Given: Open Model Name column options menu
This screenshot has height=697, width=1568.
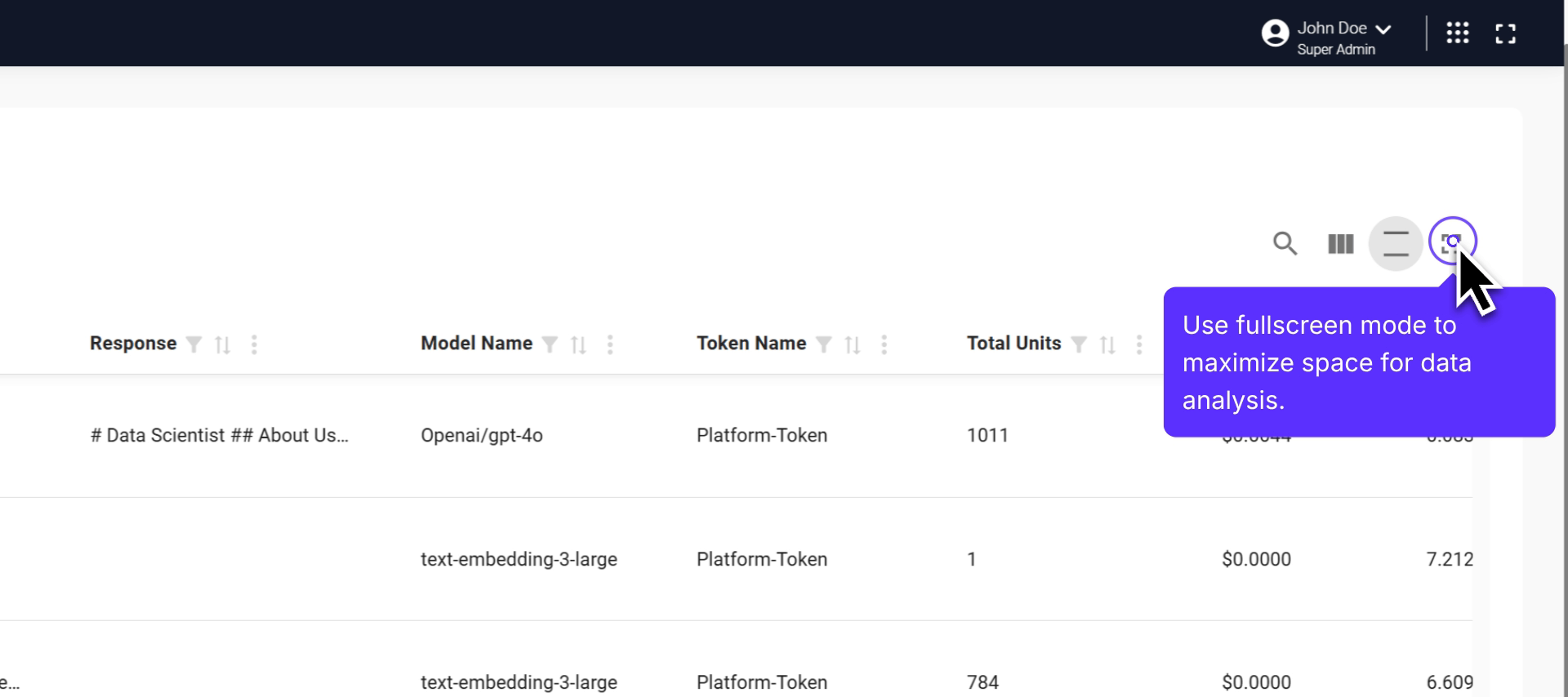Looking at the screenshot, I should tap(610, 344).
